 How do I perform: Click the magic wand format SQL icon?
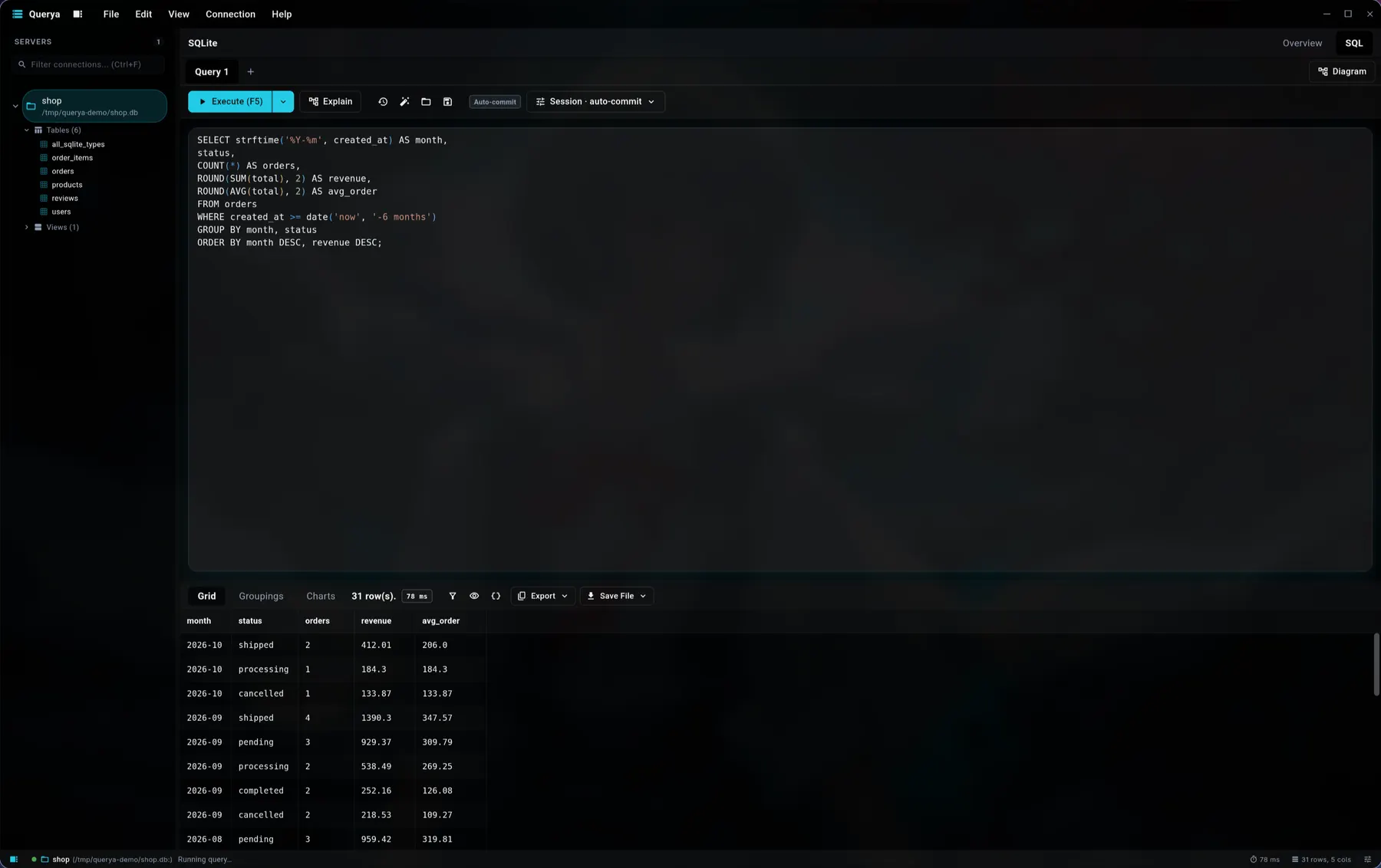coord(404,102)
